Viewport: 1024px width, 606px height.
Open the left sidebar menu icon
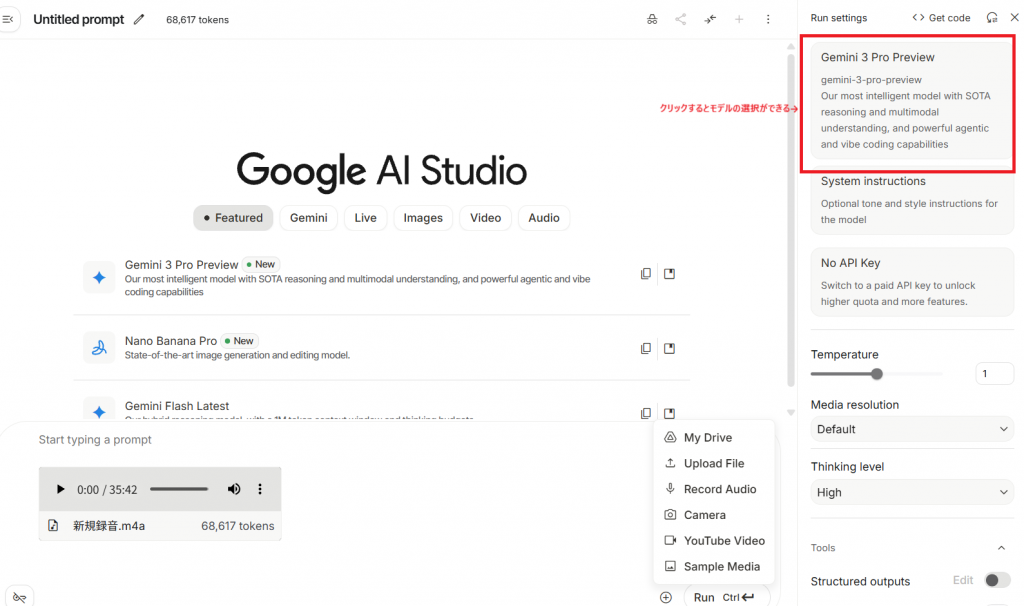click(x=8, y=19)
